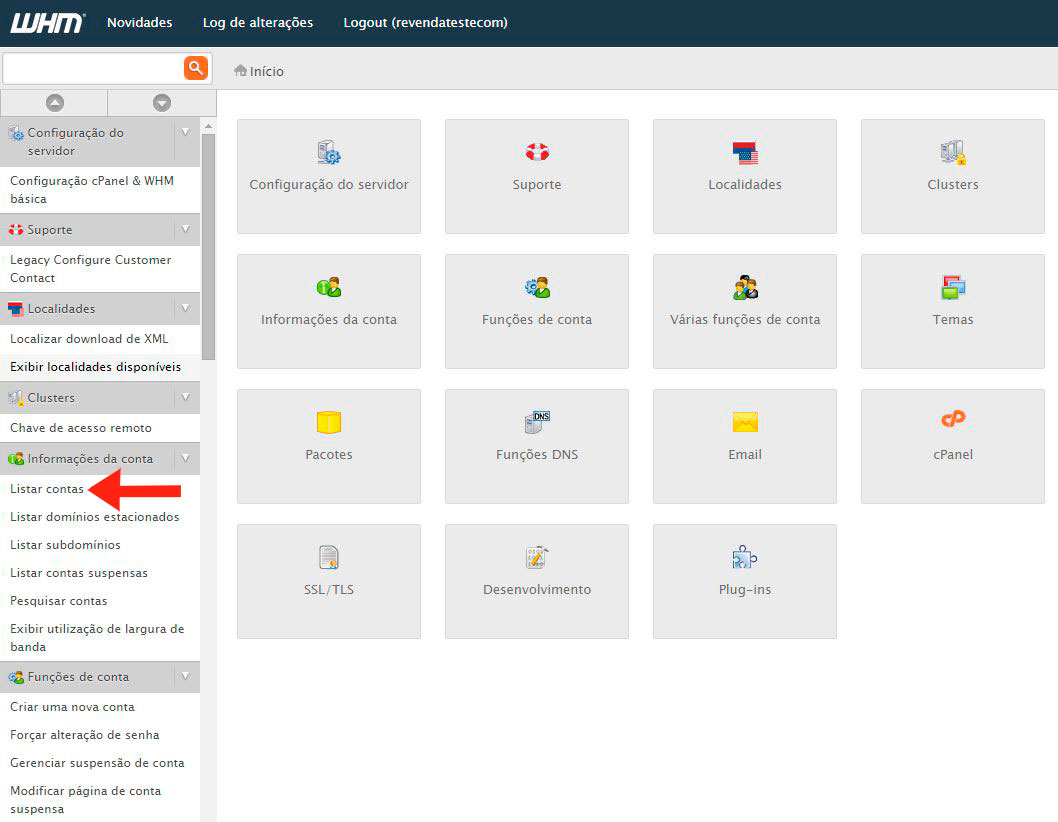Click the orange search magnifier button
1058x822 pixels.
[196, 67]
